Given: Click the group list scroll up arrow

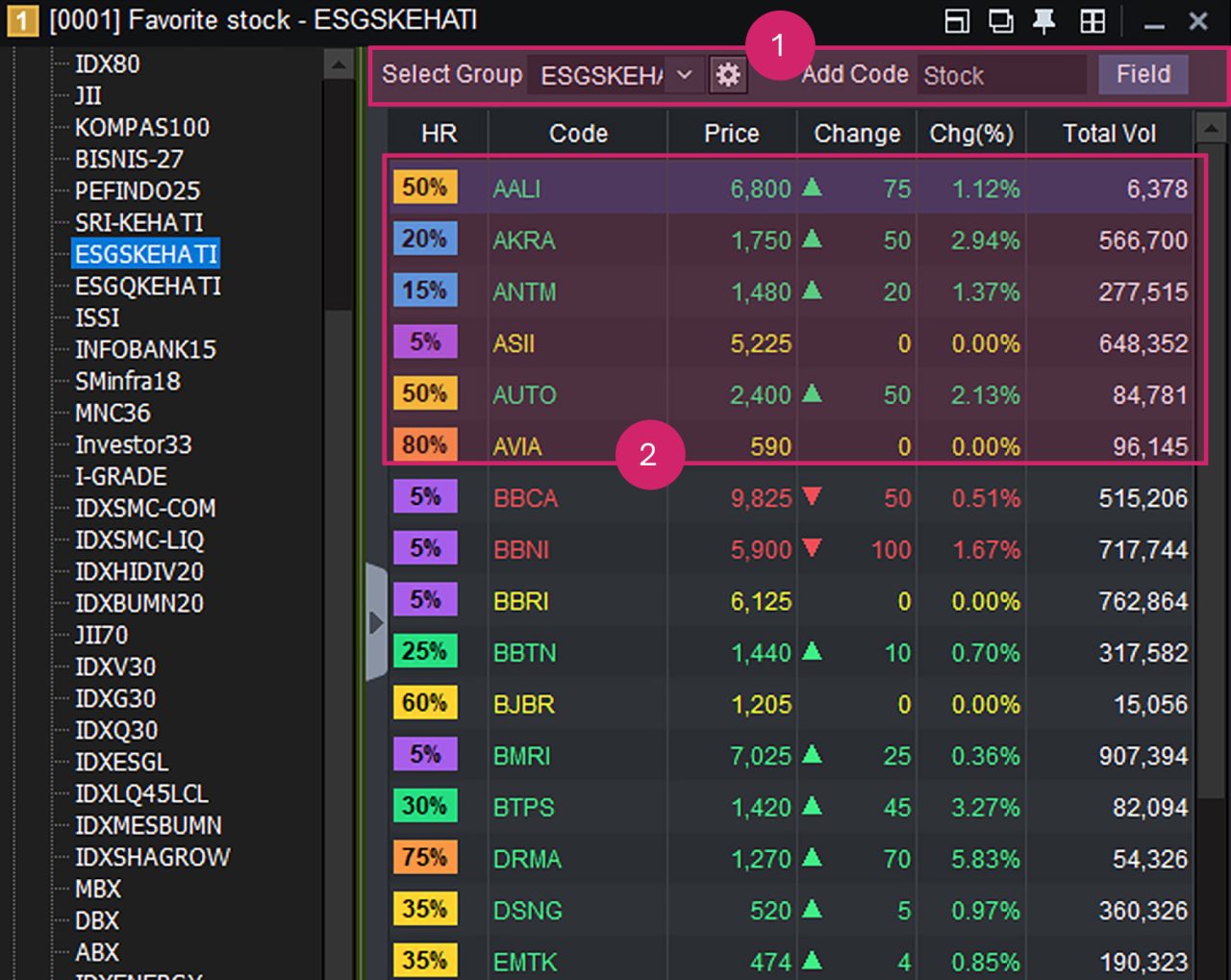Looking at the screenshot, I should click(x=338, y=65).
